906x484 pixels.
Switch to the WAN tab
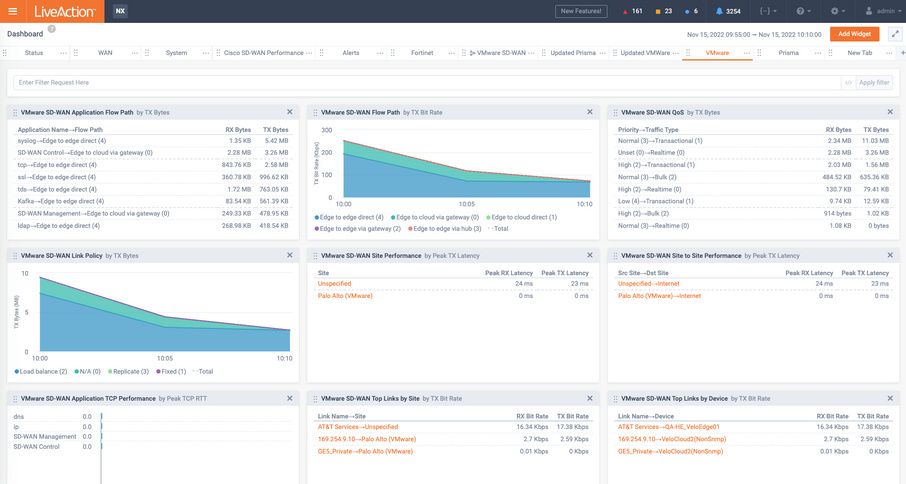(105, 53)
